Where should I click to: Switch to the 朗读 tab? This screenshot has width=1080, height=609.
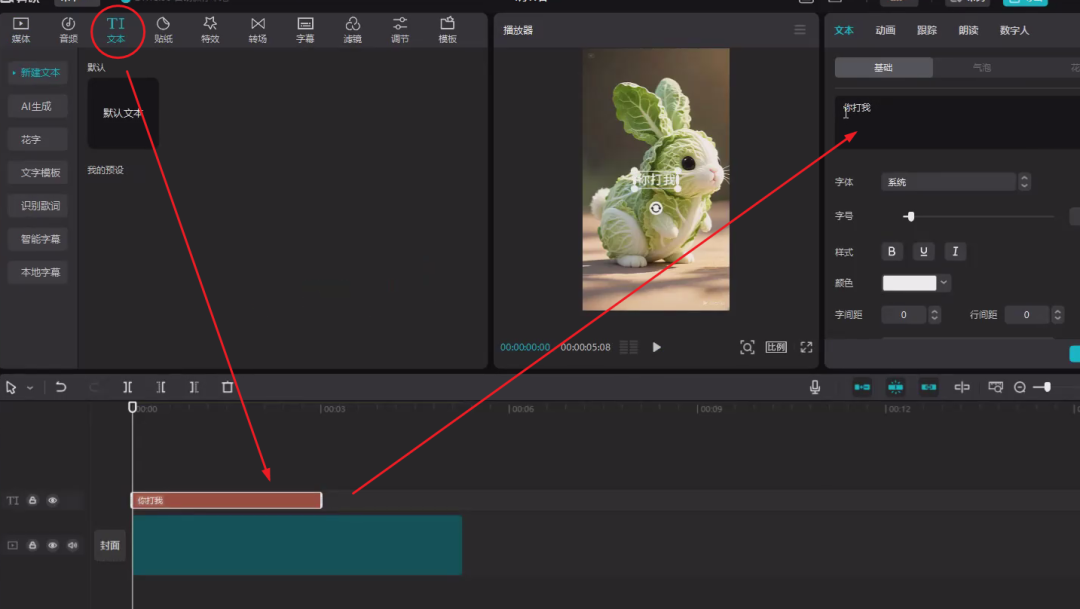[968, 30]
